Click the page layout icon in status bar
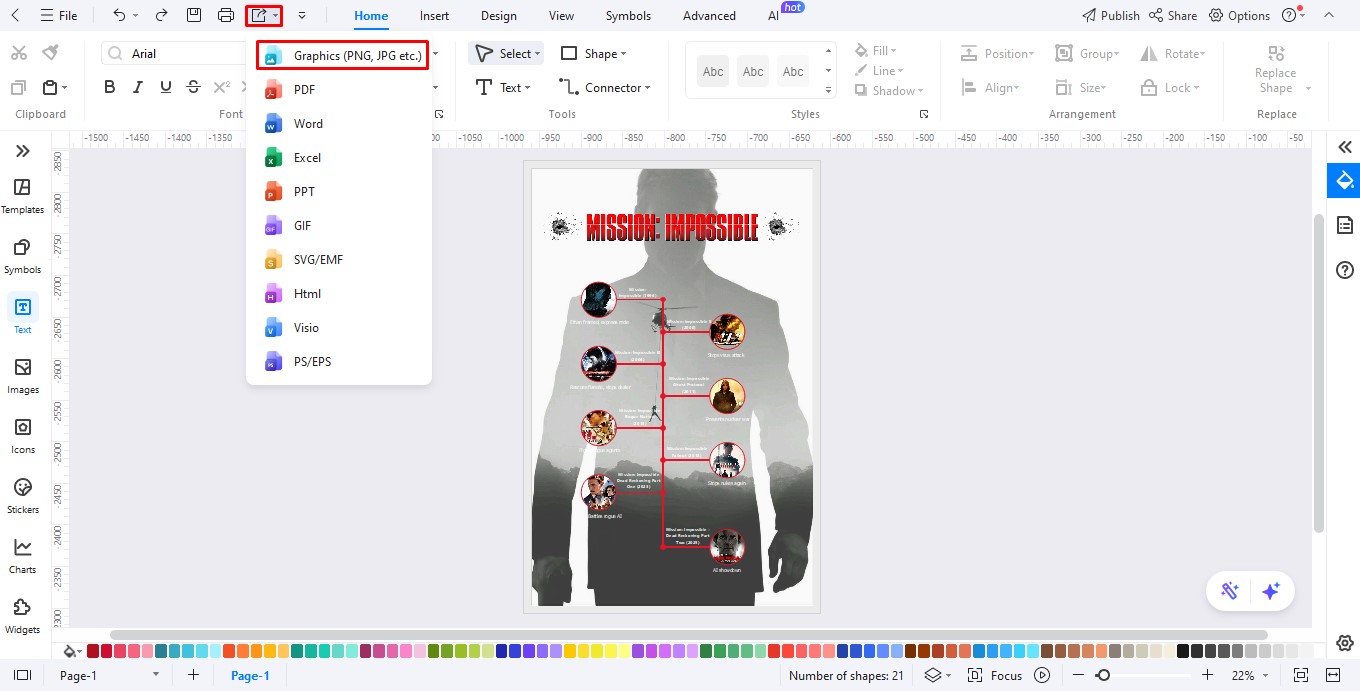This screenshot has height=691, width=1360. [x=22, y=676]
